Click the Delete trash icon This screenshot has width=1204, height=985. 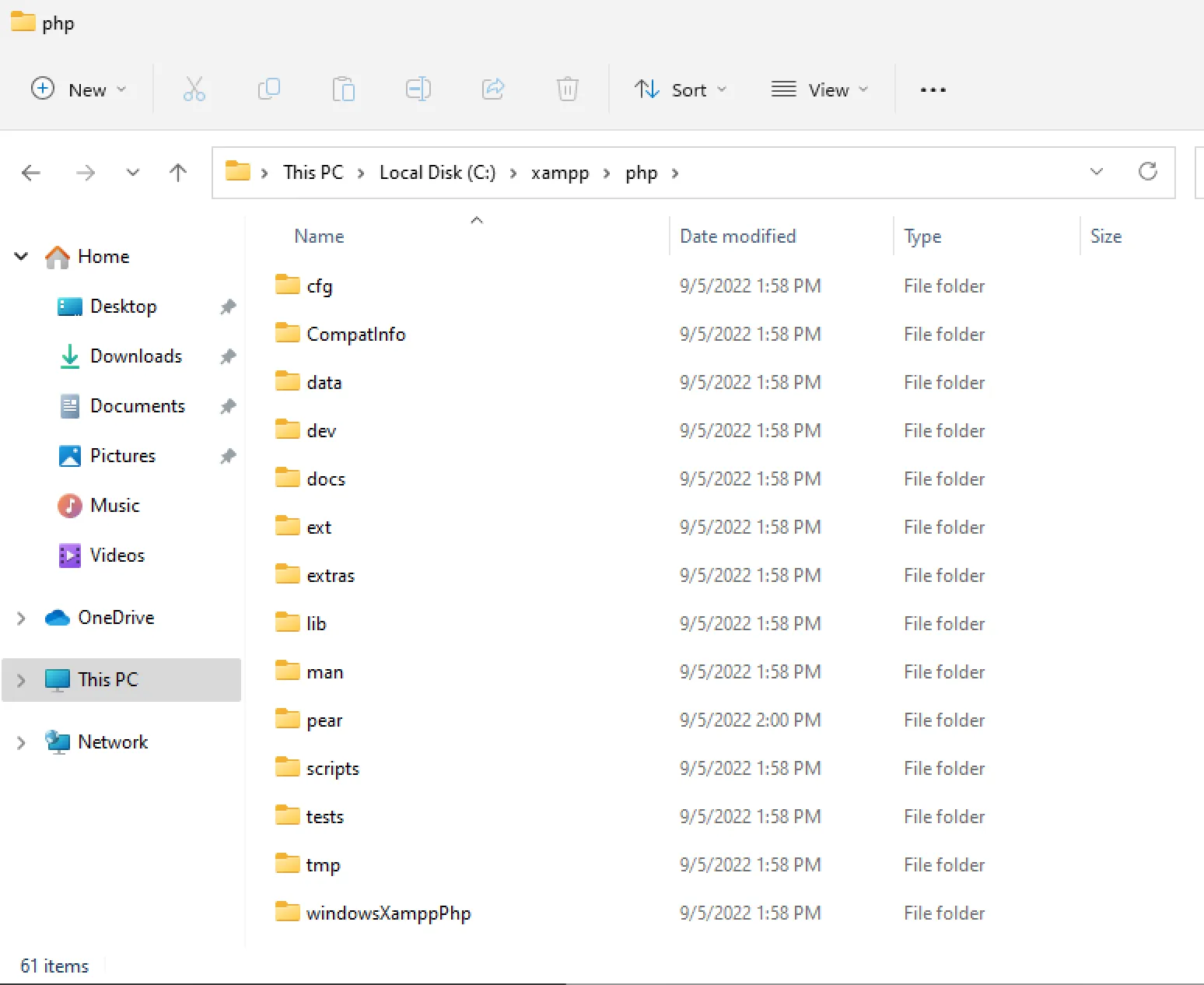(x=568, y=89)
